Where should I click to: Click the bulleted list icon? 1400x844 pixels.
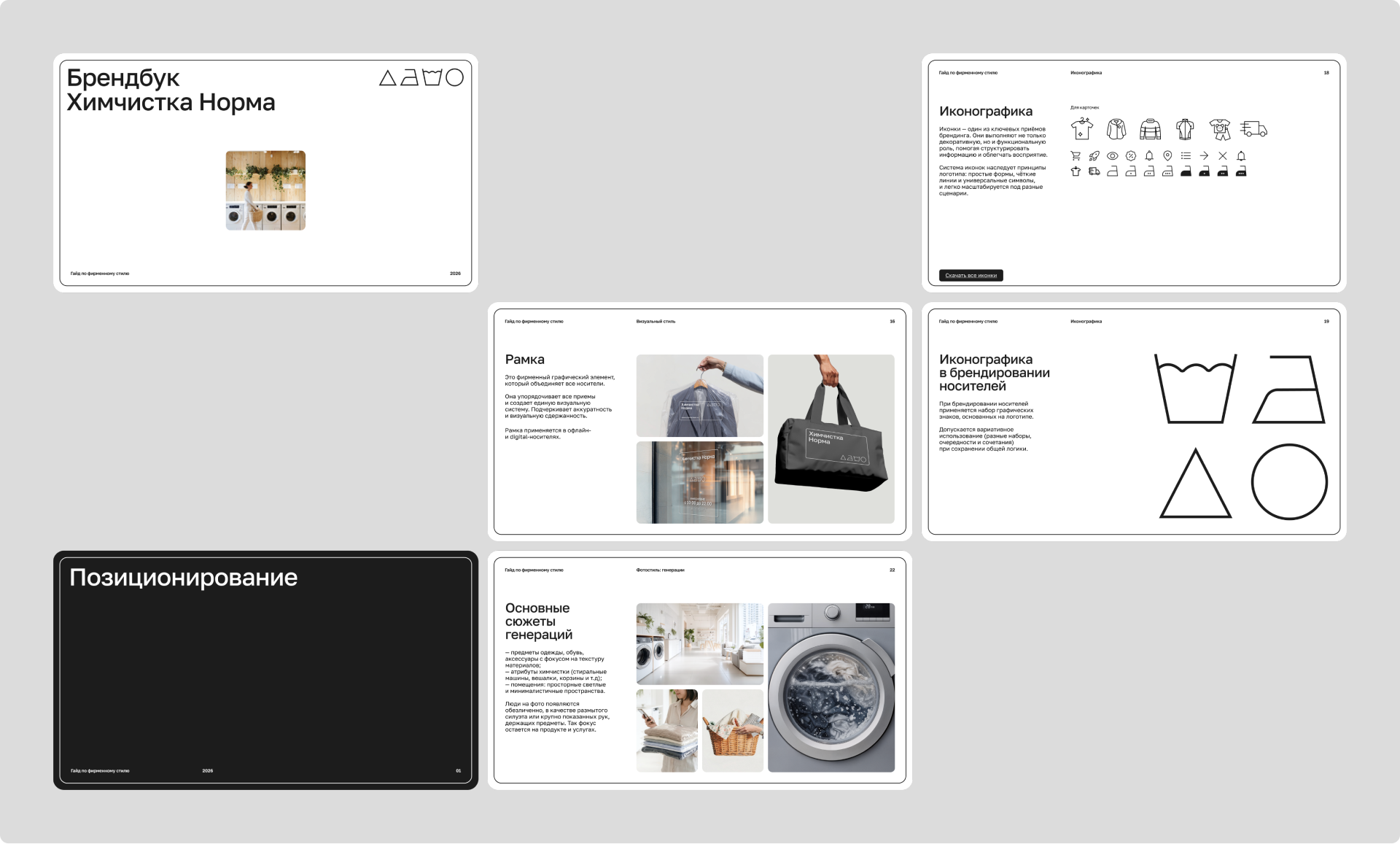pos(1186,156)
